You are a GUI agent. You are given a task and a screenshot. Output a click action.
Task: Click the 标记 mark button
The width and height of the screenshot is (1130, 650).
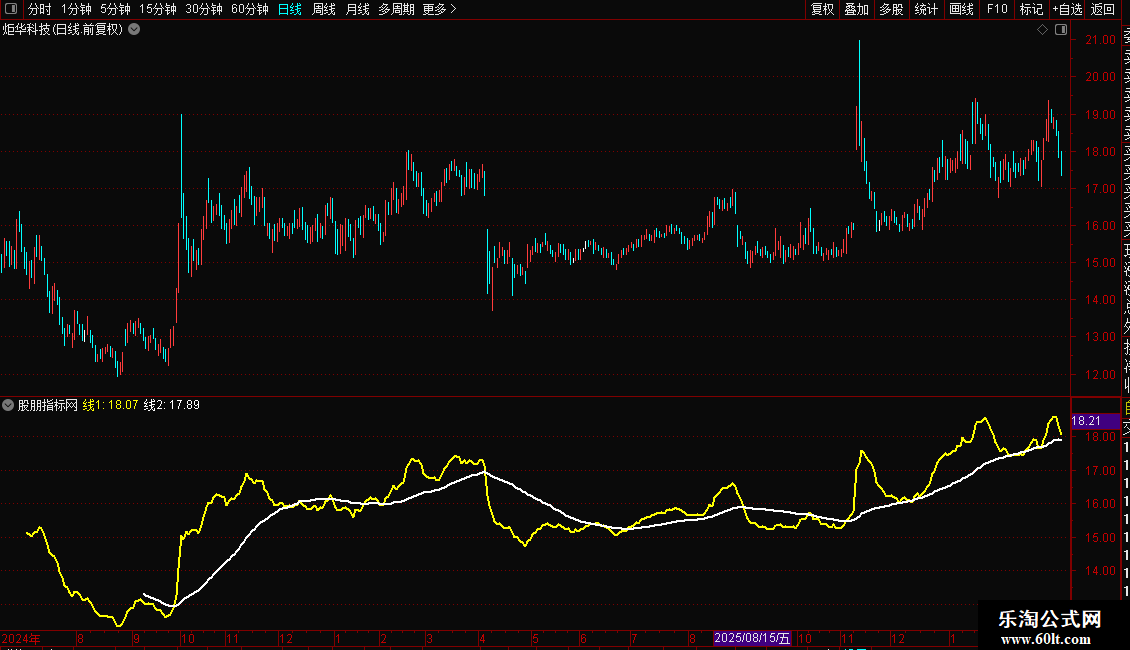1031,9
